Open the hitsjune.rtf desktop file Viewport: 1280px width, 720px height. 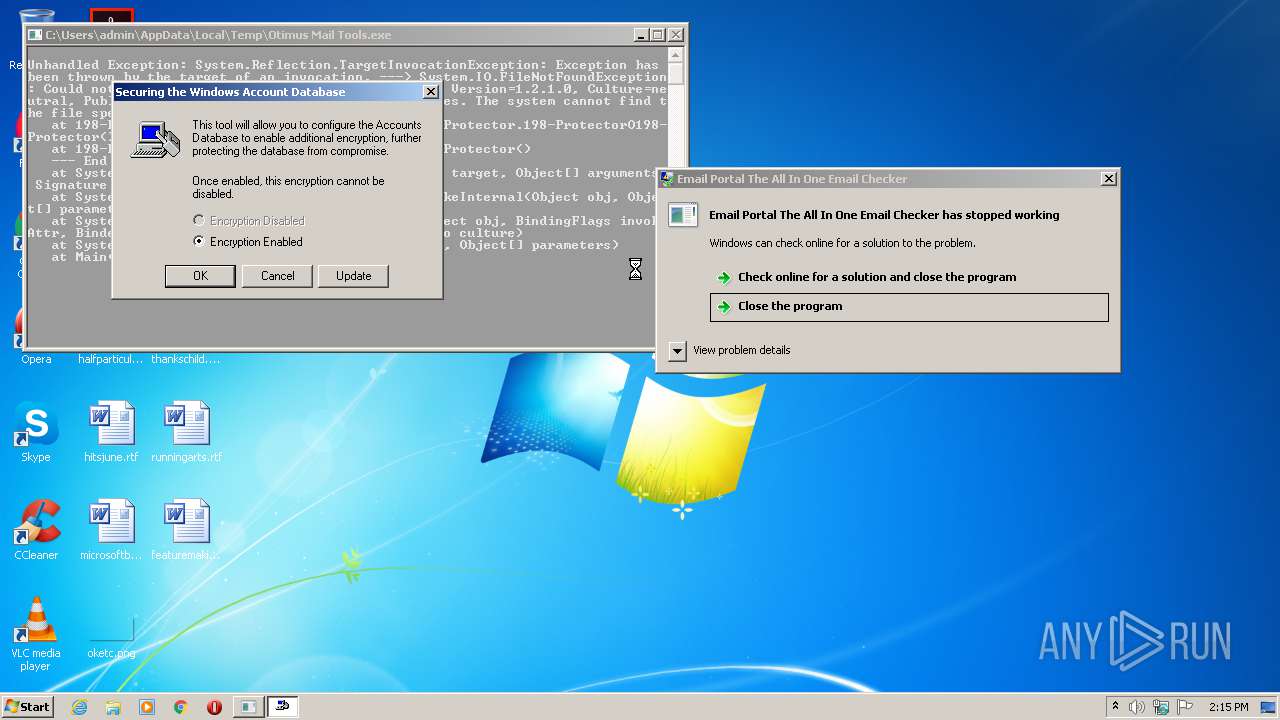point(111,433)
